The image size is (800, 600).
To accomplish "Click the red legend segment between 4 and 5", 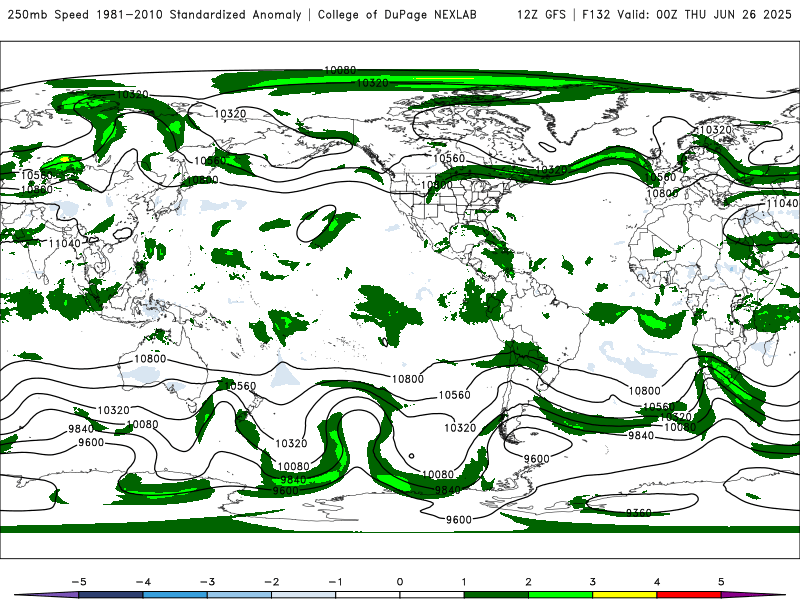I will [x=689, y=595].
